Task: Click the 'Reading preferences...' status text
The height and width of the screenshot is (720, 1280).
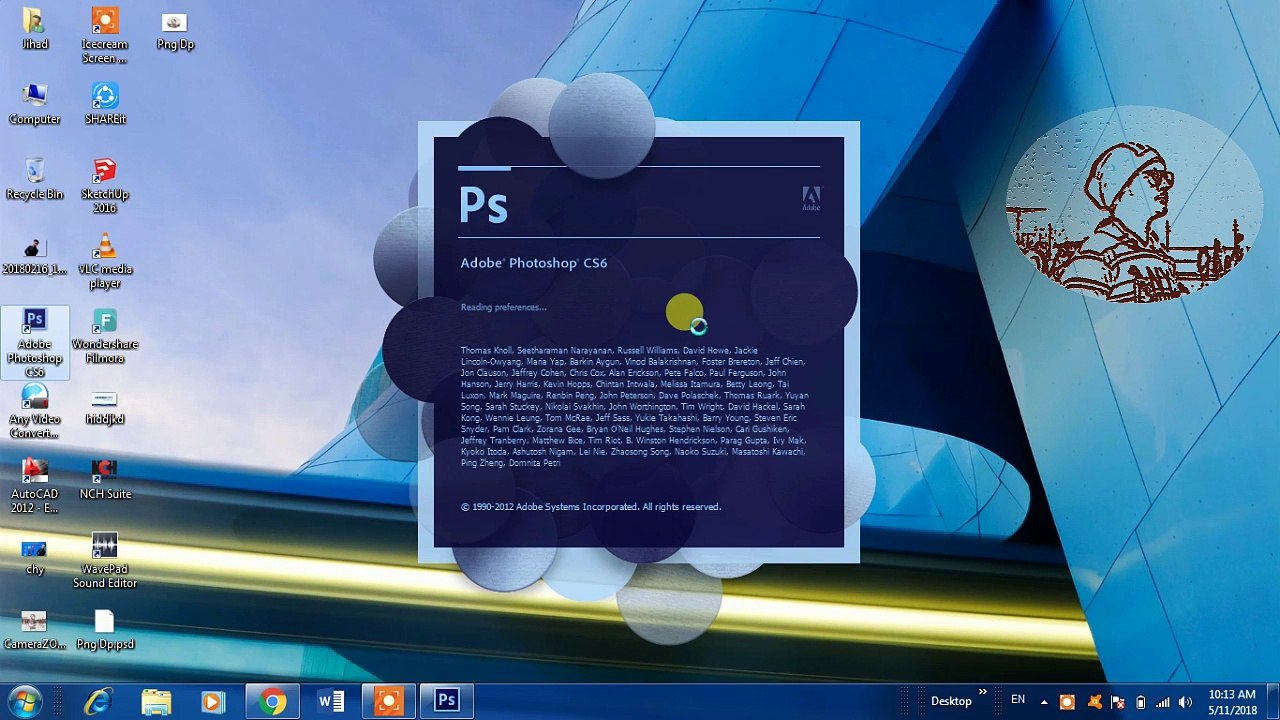Action: pos(504,307)
